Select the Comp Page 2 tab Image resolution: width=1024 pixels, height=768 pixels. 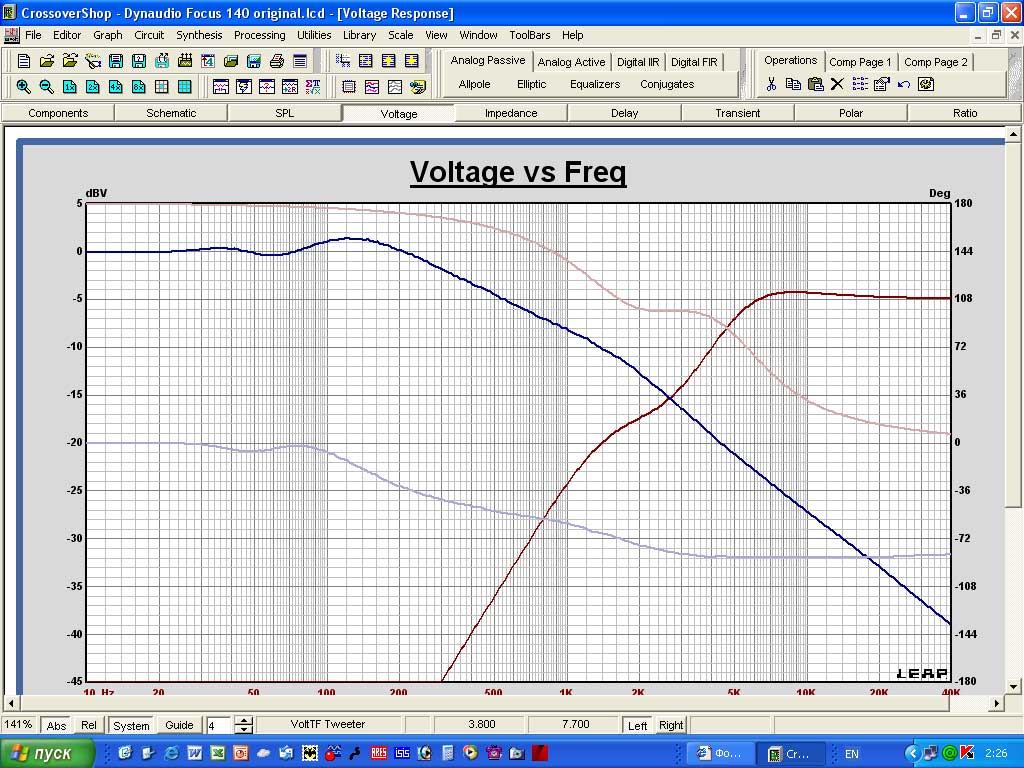click(x=936, y=62)
